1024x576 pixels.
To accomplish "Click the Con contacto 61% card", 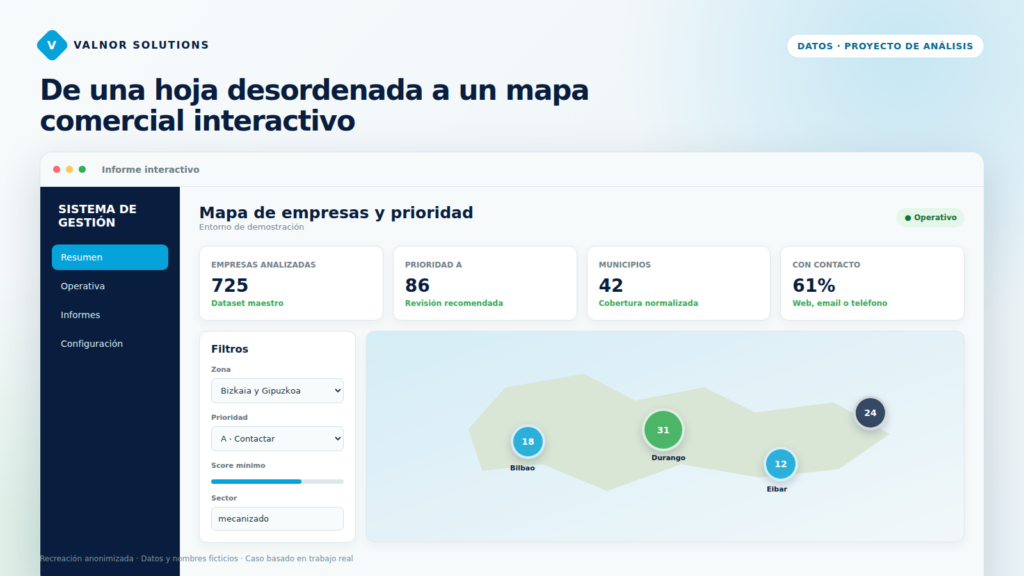I will [x=872, y=283].
